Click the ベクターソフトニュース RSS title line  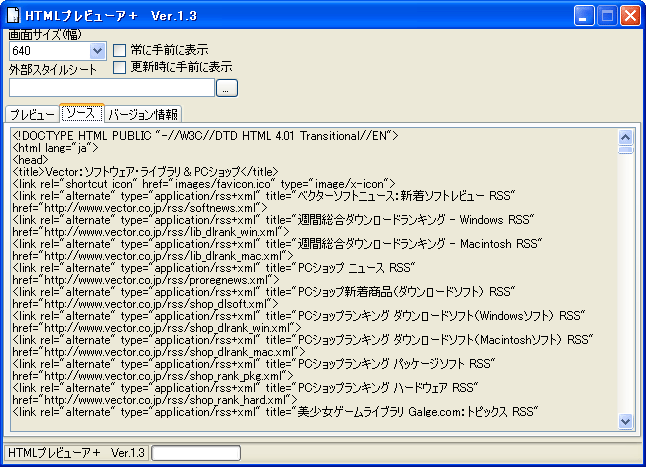click(264, 196)
